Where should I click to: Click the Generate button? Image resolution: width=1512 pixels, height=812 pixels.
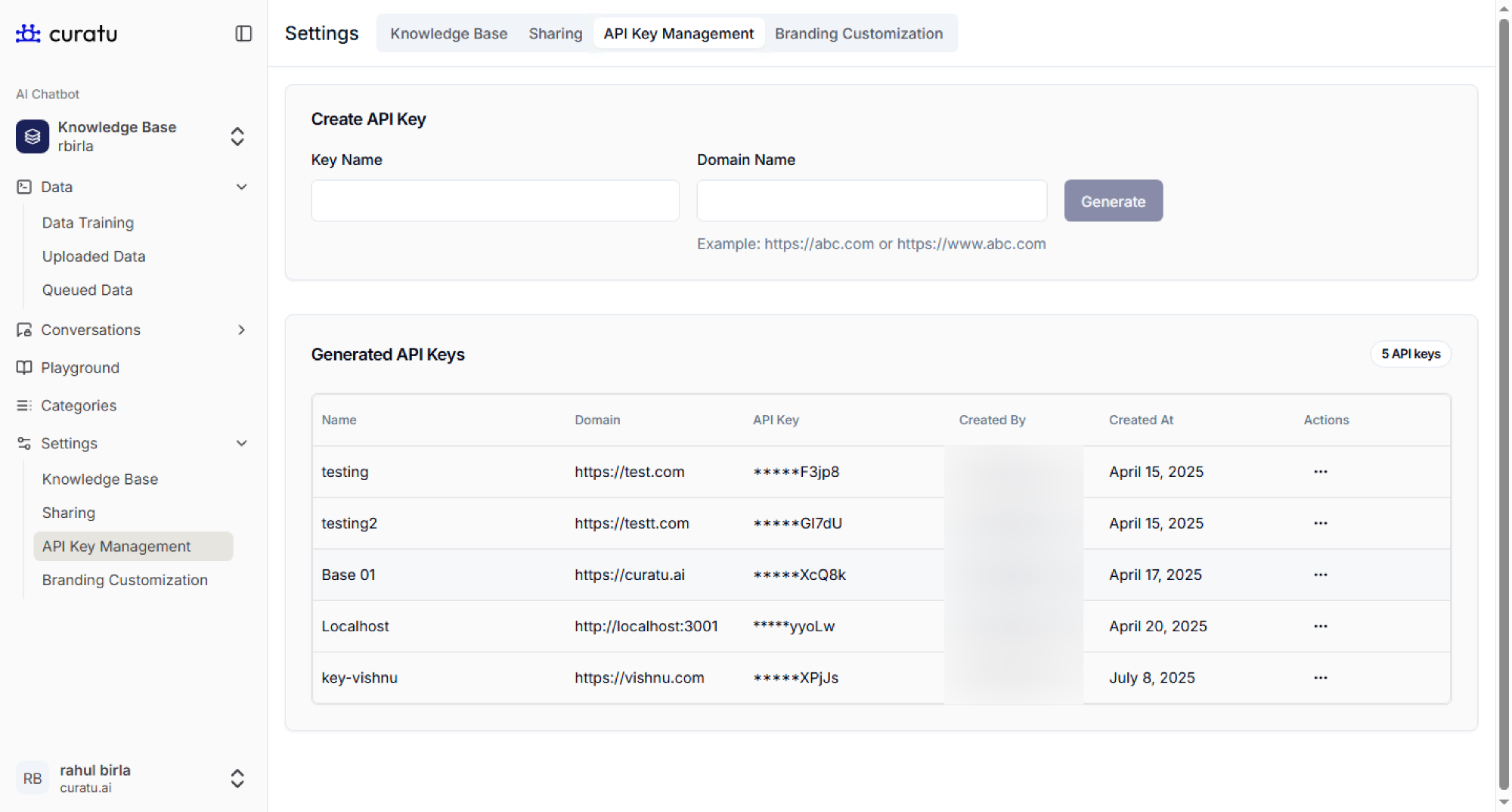tap(1113, 201)
